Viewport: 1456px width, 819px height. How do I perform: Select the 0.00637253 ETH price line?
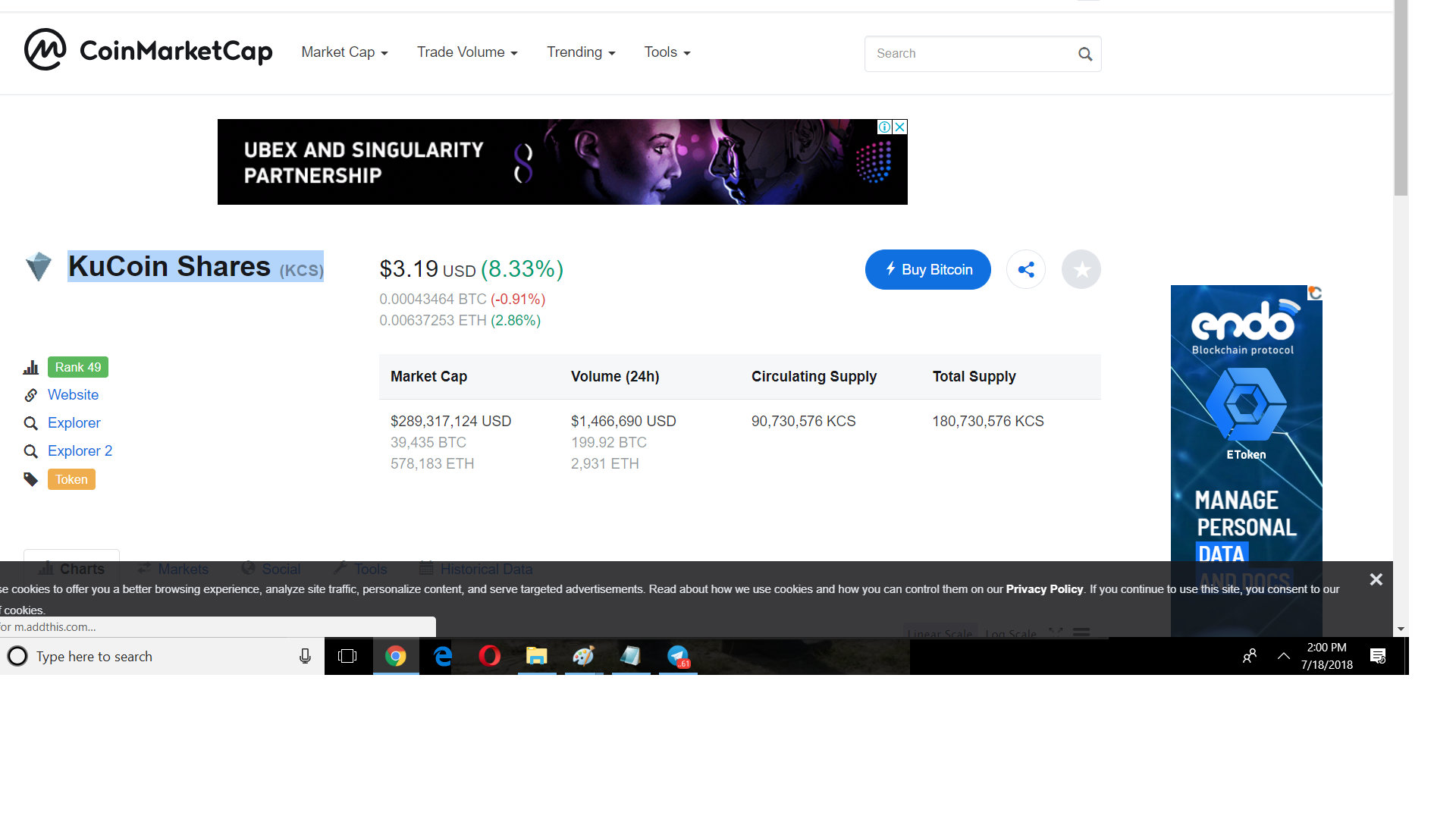coord(460,321)
